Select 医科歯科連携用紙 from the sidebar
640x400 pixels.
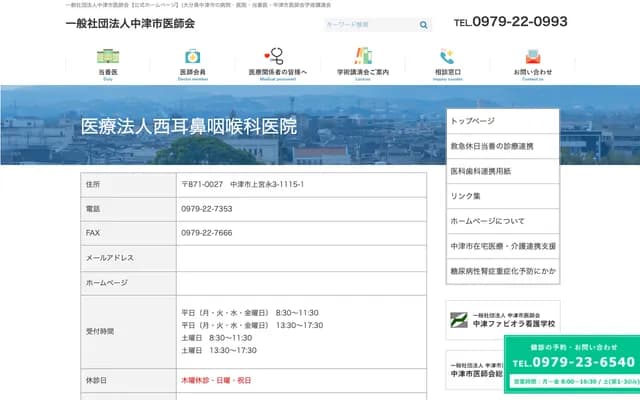(x=502, y=171)
